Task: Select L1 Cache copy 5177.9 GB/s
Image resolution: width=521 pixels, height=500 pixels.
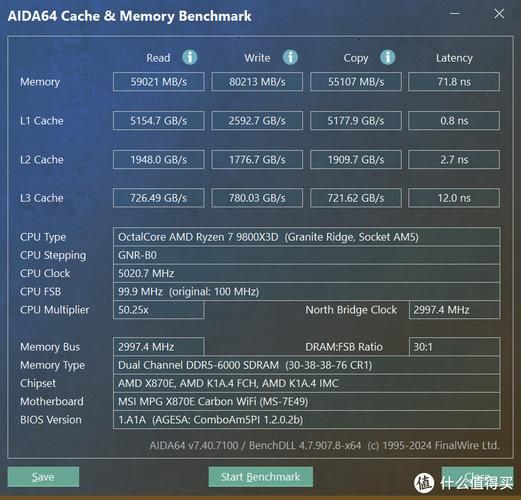Action: pyautogui.click(x=356, y=120)
